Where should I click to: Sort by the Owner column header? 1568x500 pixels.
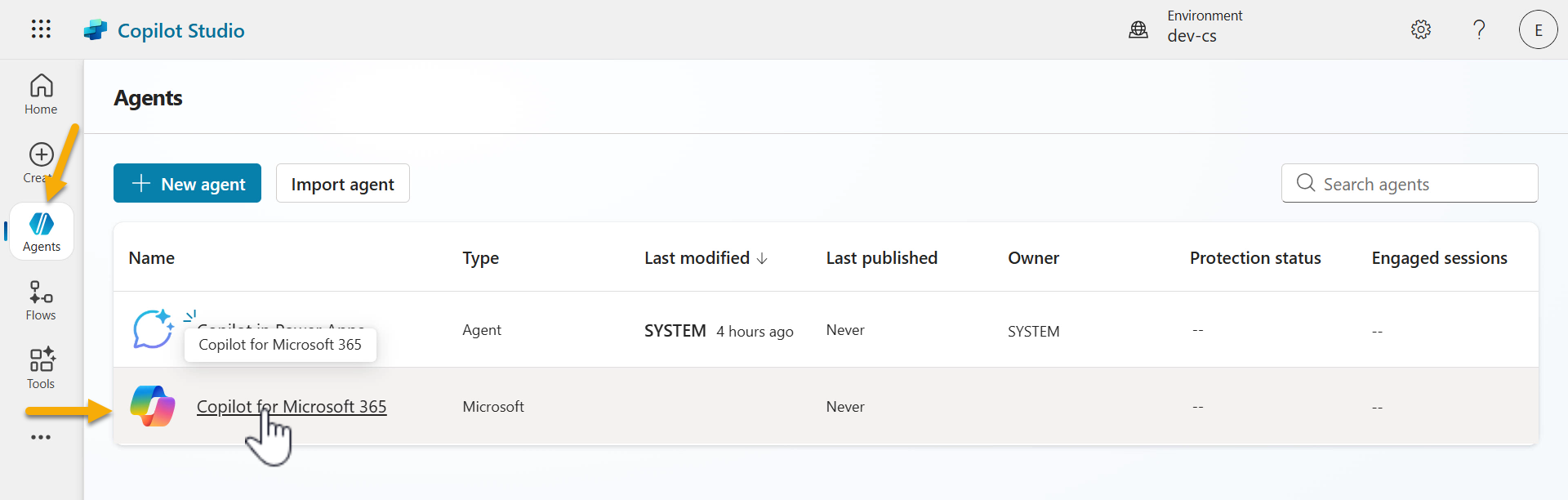coord(1033,258)
